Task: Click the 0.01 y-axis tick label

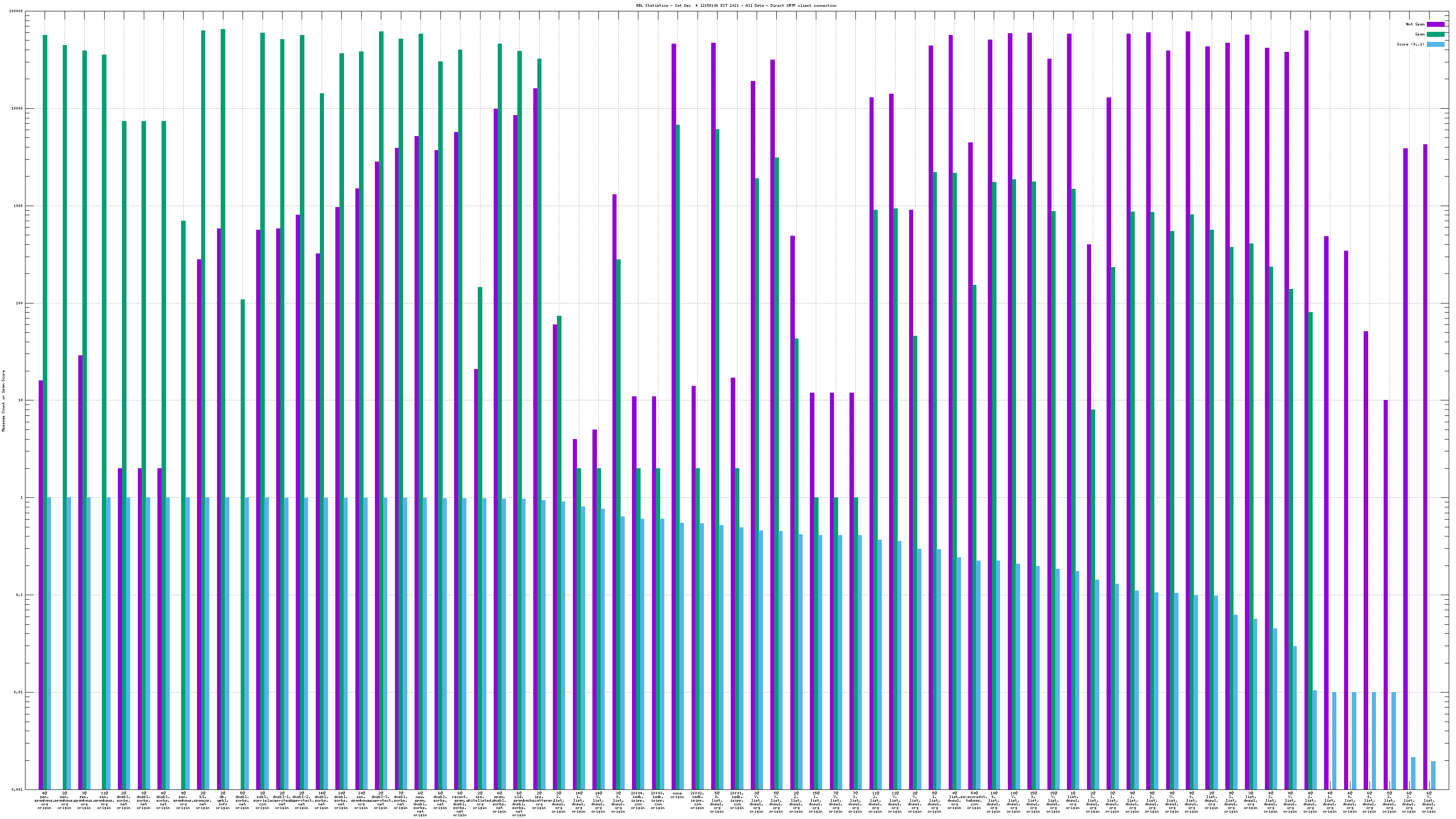Action: click(x=19, y=693)
